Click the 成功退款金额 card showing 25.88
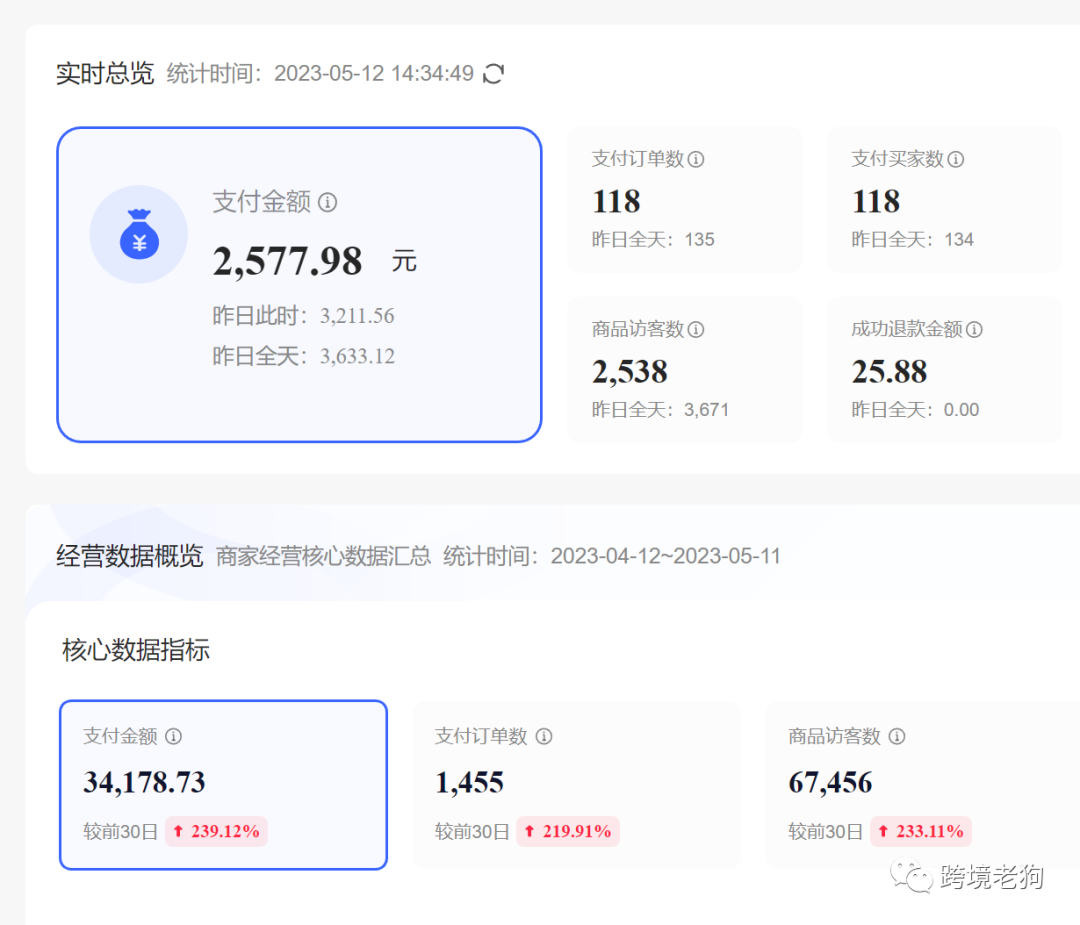 coord(944,369)
